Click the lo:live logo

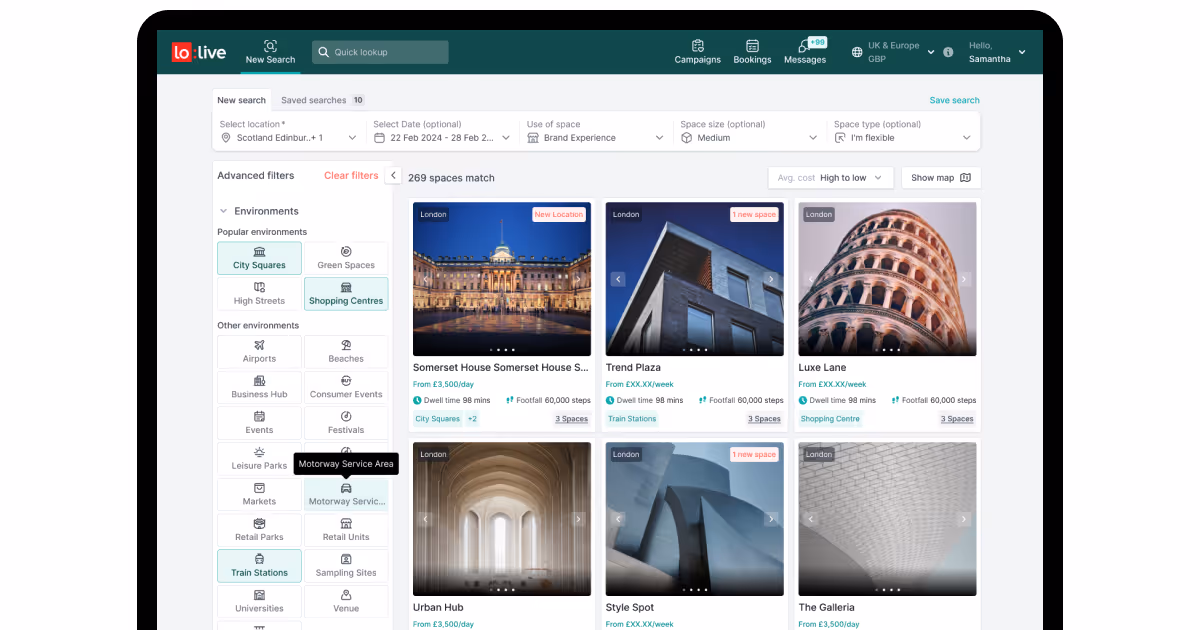click(198, 52)
